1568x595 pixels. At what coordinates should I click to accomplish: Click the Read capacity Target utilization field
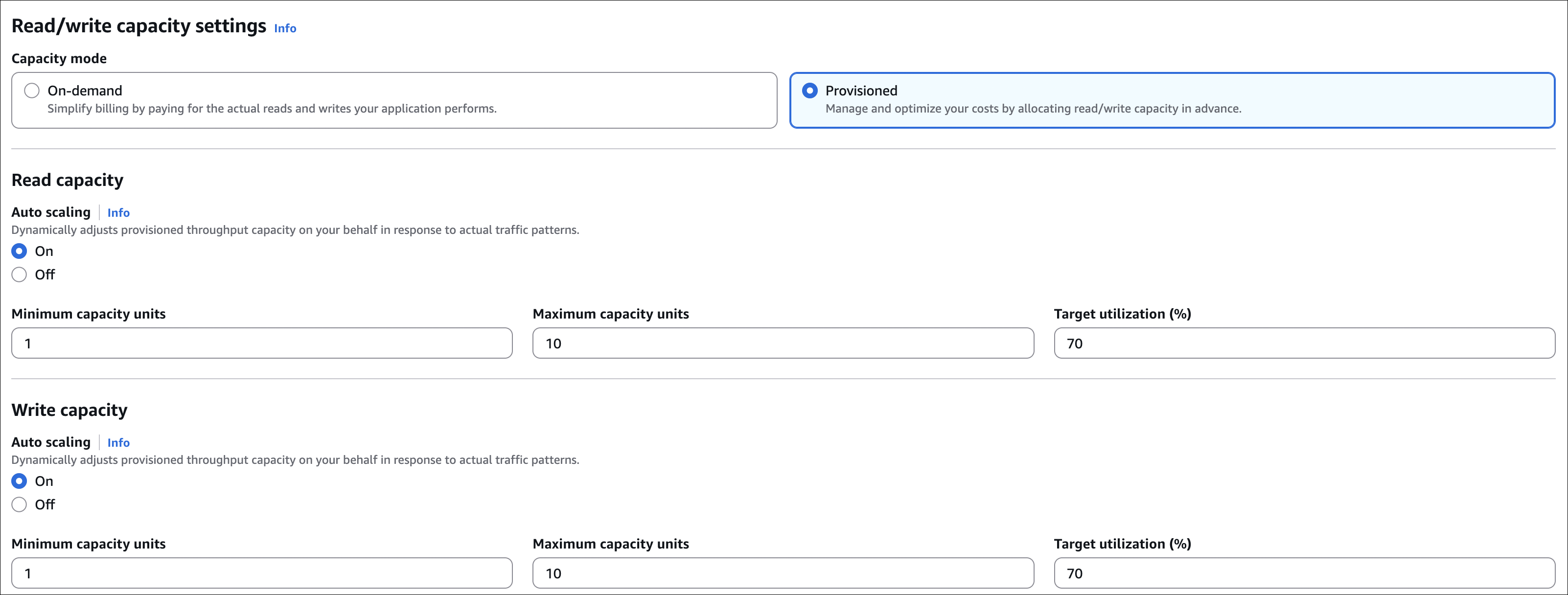[1304, 343]
